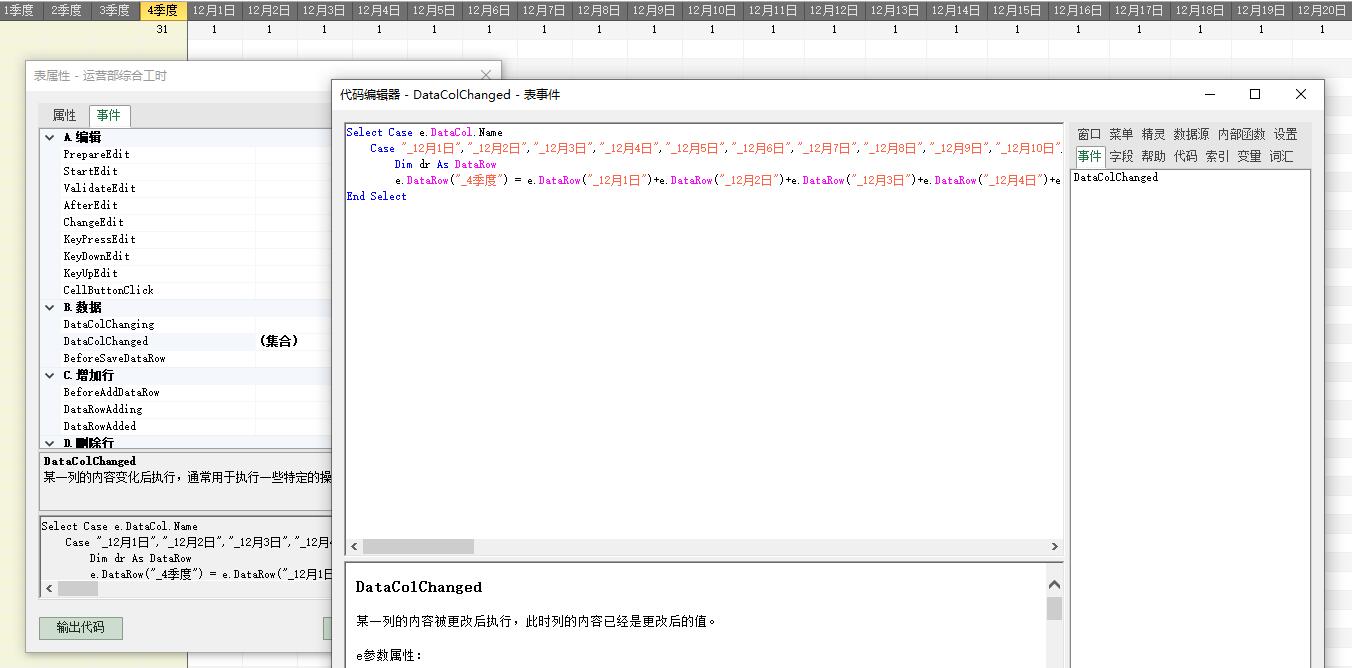Switch to the 属性 tab in table properties
1352x668 pixels.
(x=64, y=115)
